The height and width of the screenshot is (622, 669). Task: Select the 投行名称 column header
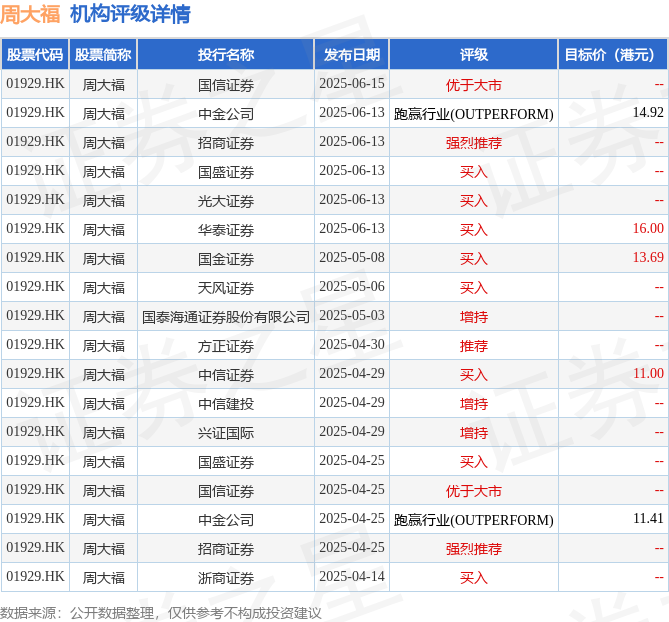pyautogui.click(x=226, y=55)
